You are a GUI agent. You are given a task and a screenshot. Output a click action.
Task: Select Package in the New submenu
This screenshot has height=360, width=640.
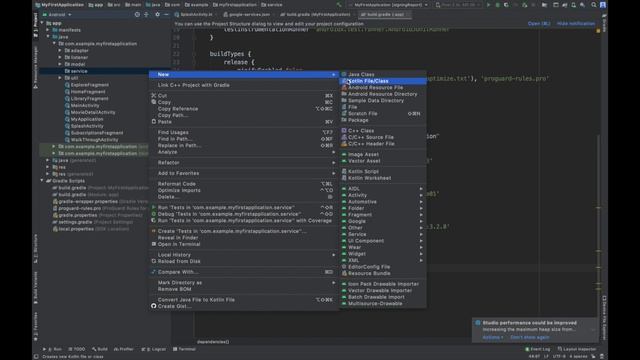(x=383, y=120)
